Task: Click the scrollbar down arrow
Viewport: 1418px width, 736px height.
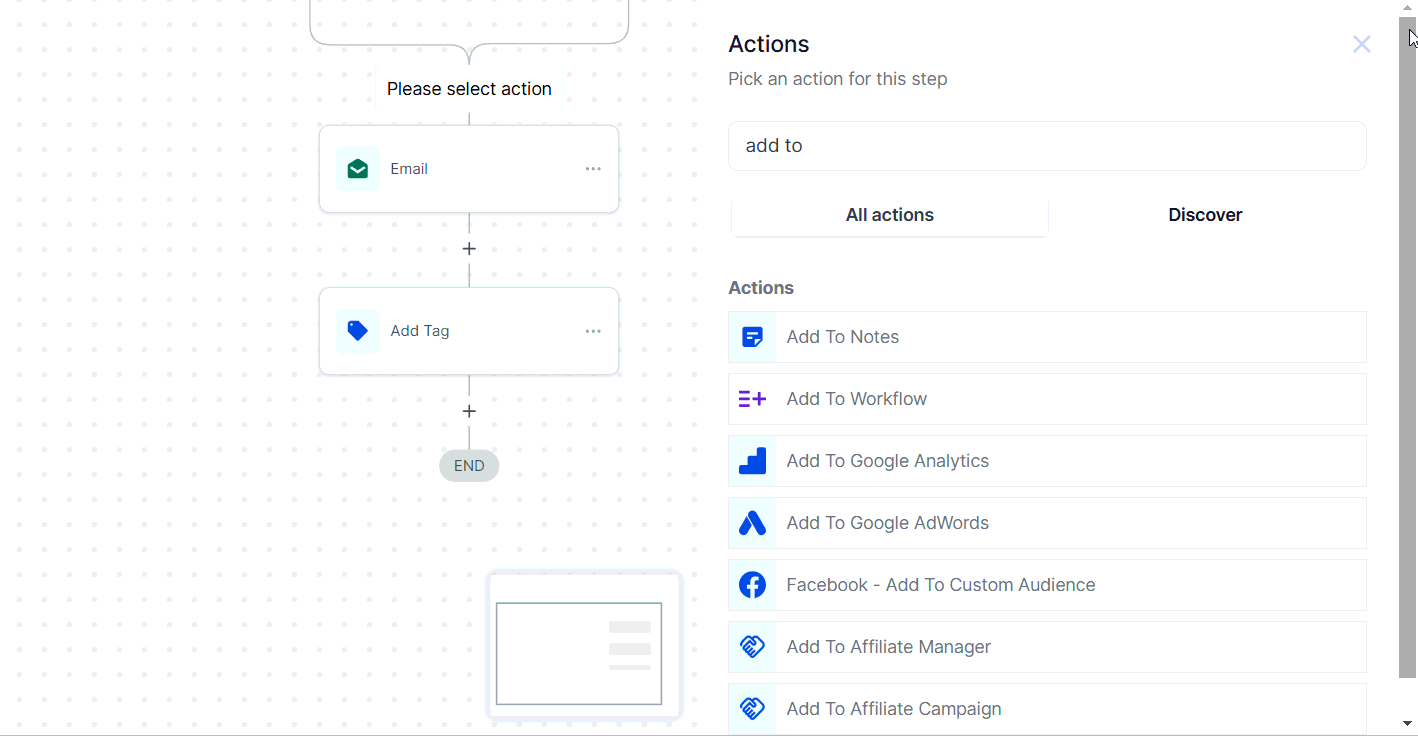Action: click(x=1407, y=723)
